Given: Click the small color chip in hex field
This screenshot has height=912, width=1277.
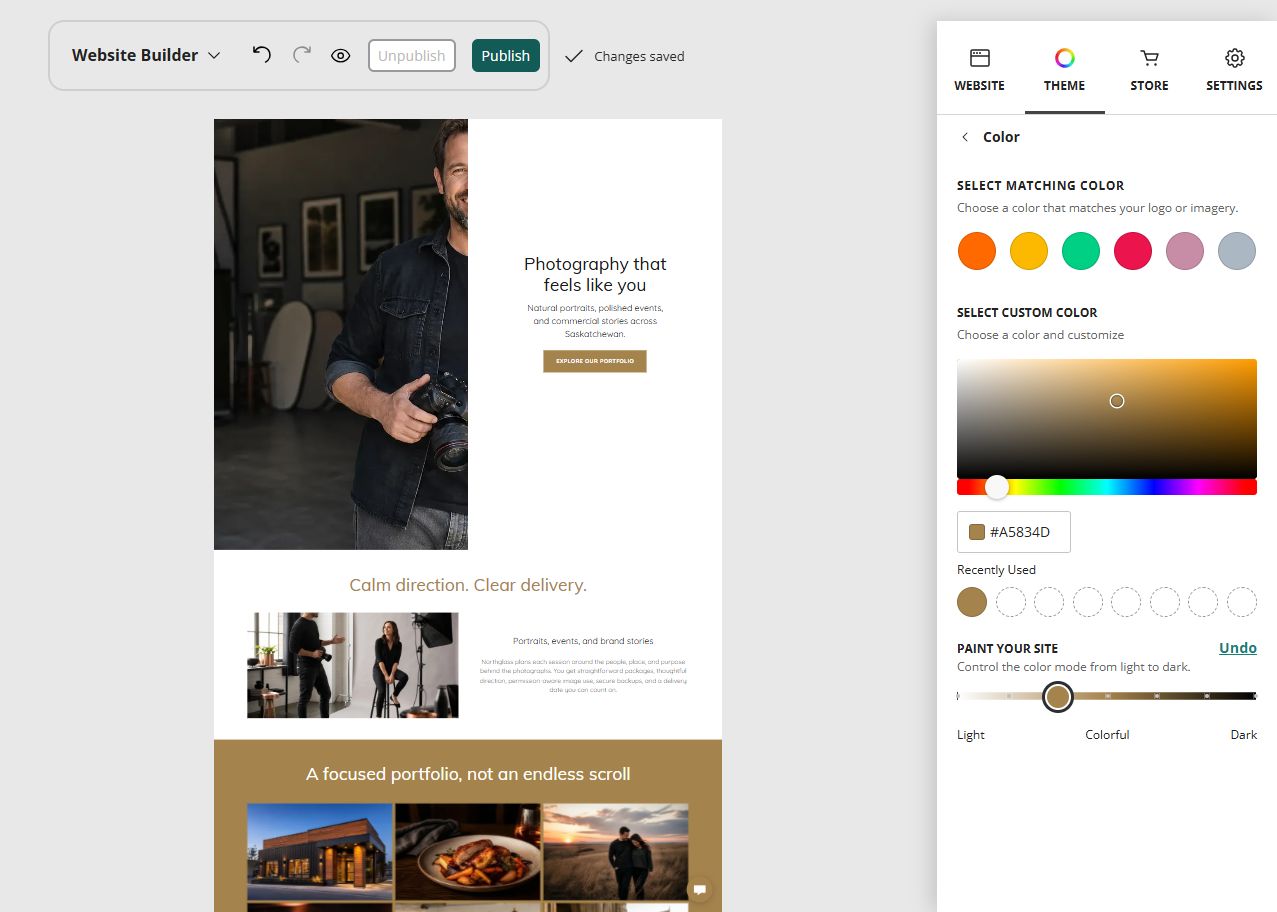Looking at the screenshot, I should pyautogui.click(x=977, y=532).
